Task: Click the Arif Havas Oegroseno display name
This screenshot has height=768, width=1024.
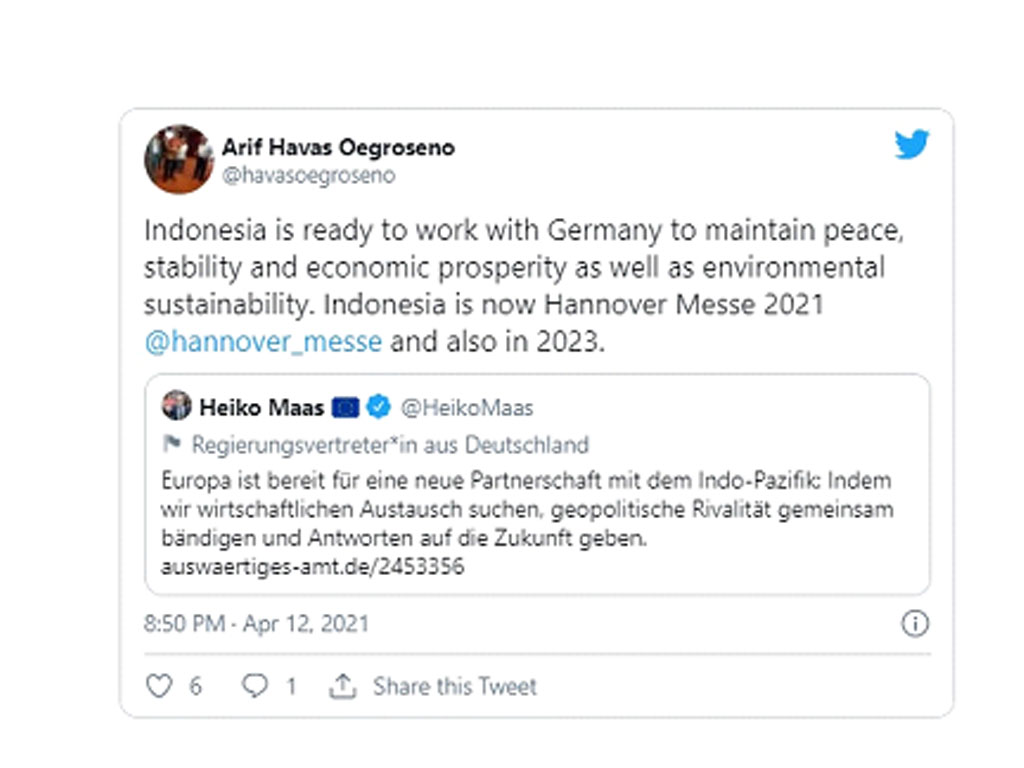Action: (338, 147)
